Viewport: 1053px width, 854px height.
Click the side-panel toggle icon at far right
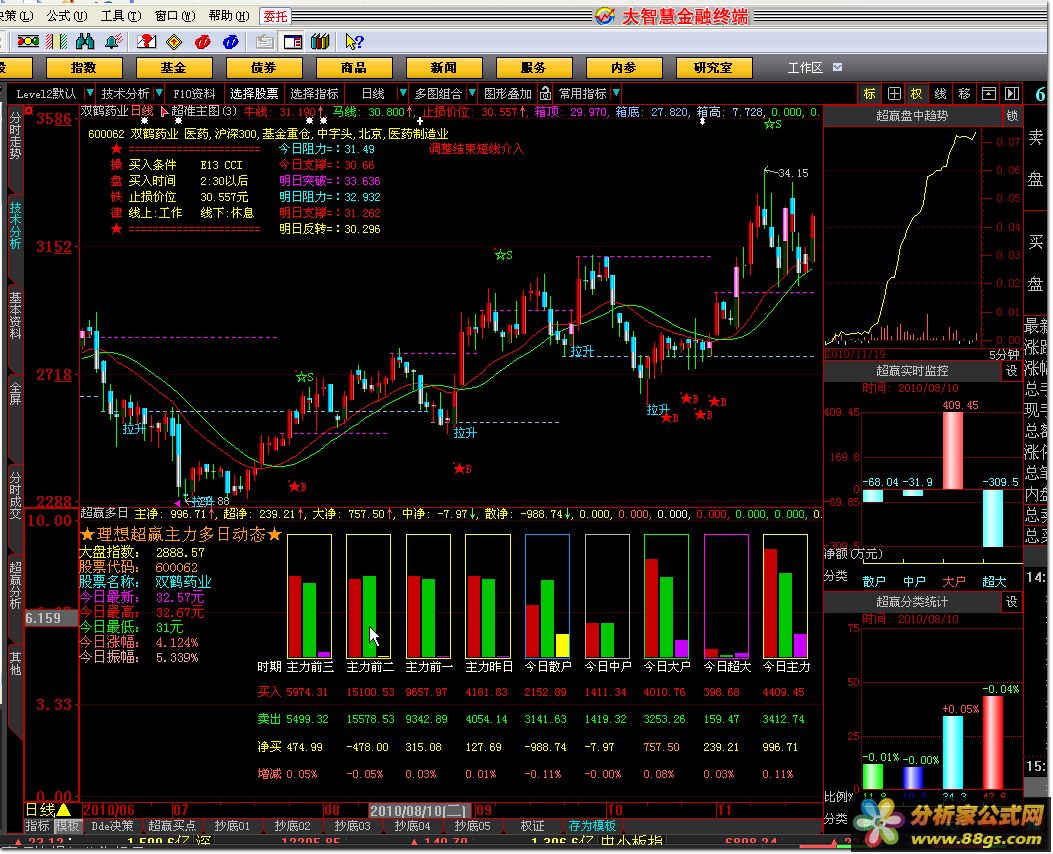tap(1012, 93)
